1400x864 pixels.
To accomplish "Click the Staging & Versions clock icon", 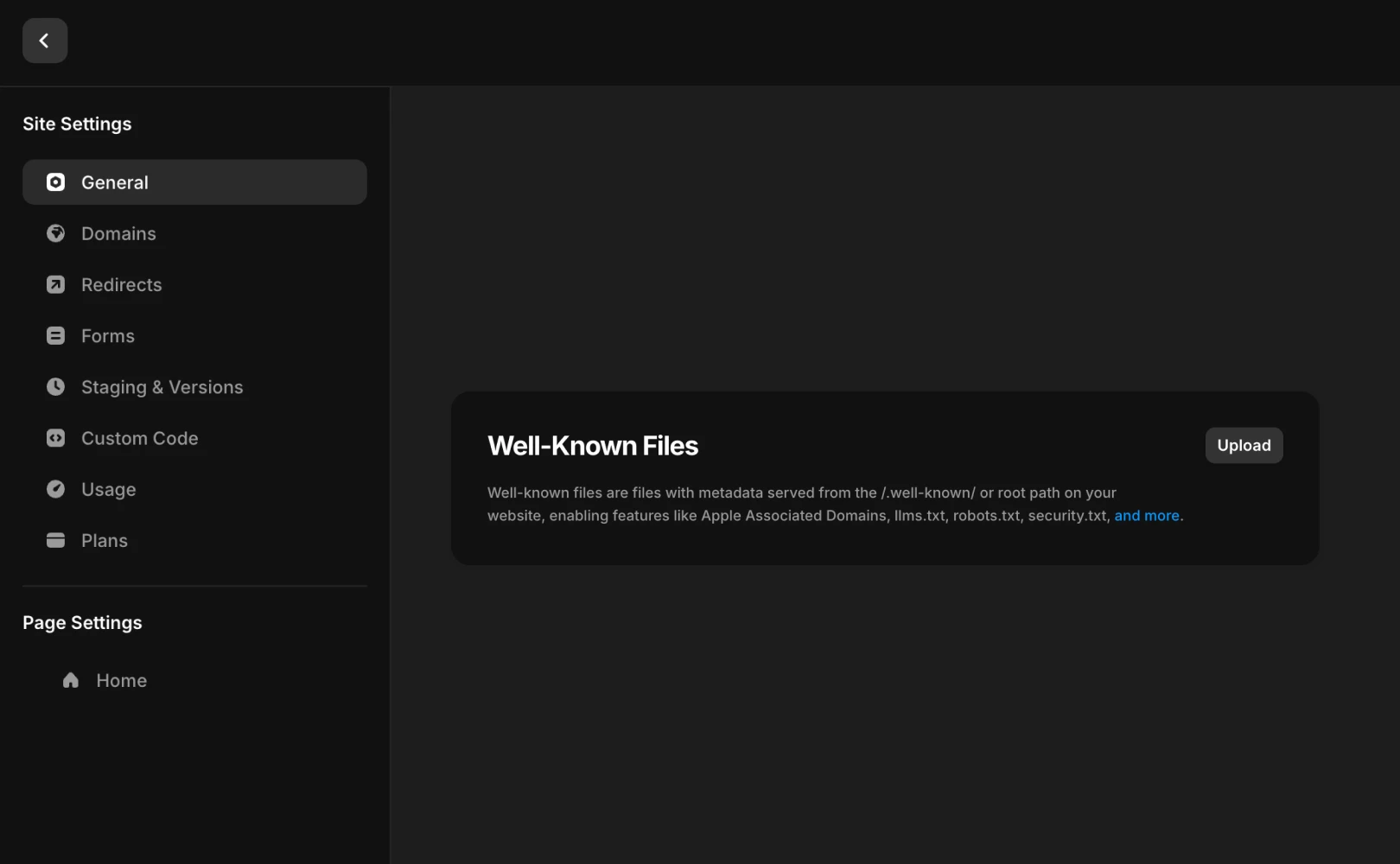I will point(55,386).
